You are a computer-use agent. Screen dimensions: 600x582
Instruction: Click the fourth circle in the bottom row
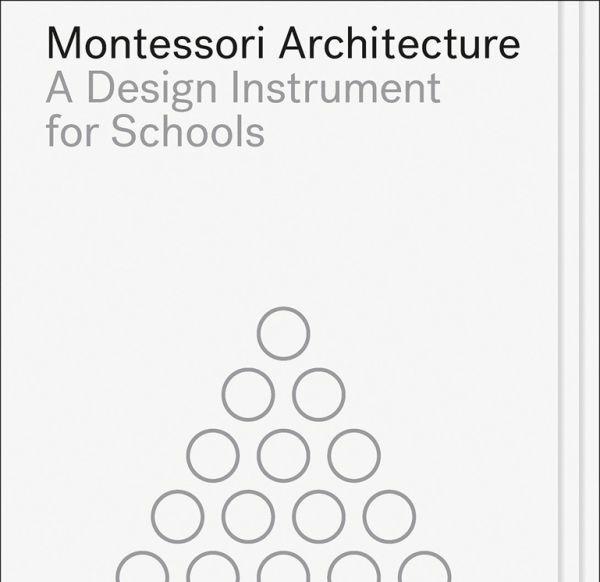click(354, 570)
